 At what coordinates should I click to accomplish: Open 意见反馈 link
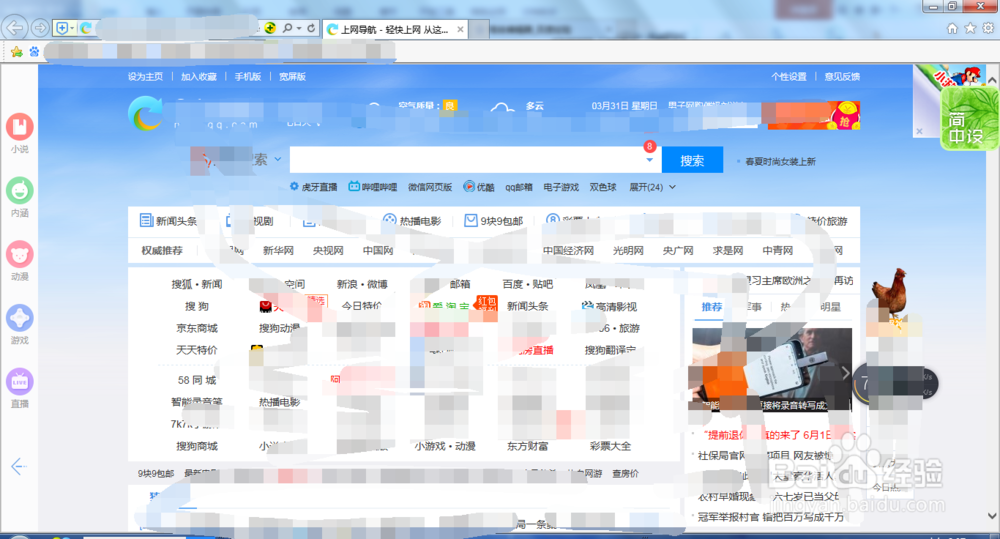tap(842, 77)
